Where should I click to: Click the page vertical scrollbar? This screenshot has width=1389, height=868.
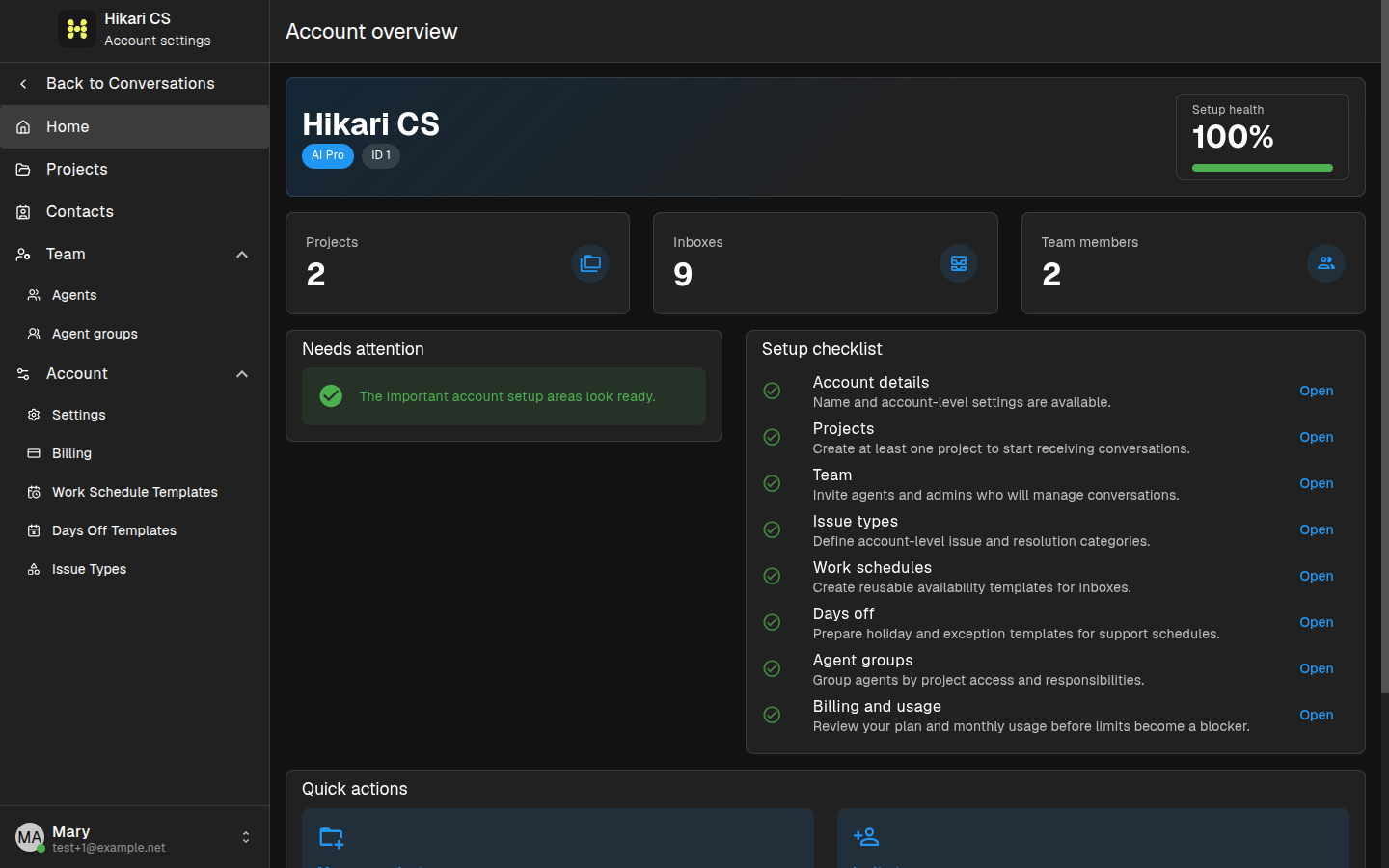click(x=1384, y=347)
